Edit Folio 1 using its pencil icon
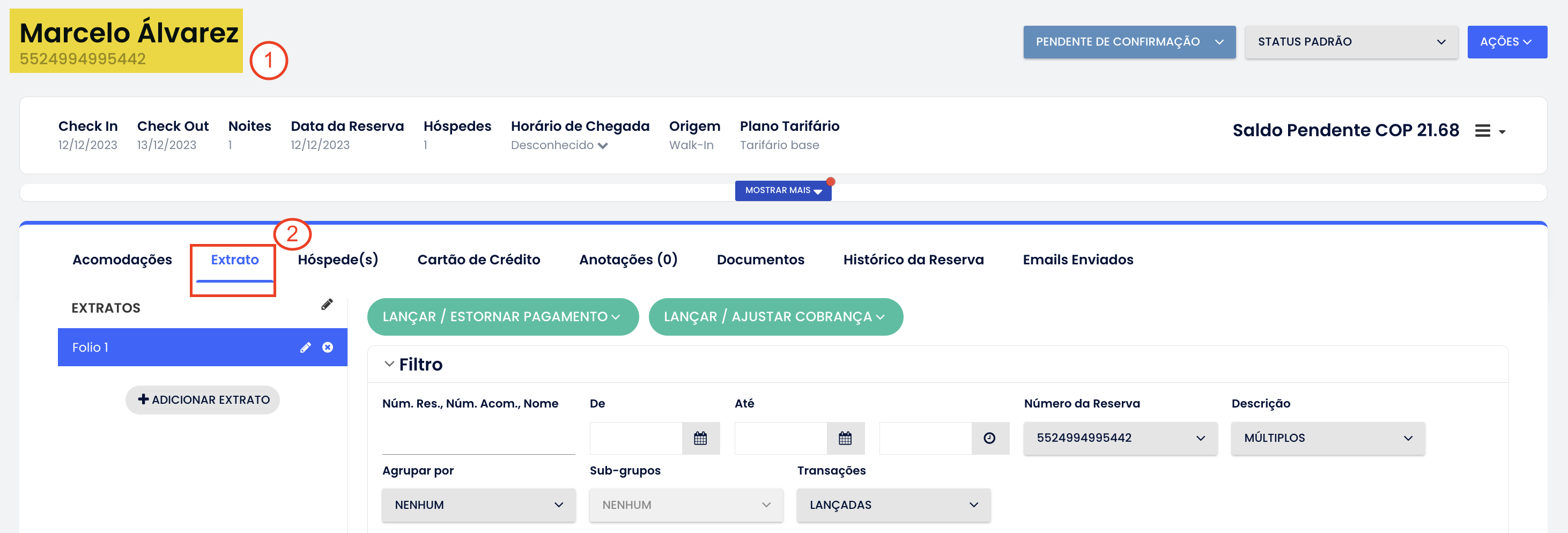The height and width of the screenshot is (533, 1568). coord(306,347)
